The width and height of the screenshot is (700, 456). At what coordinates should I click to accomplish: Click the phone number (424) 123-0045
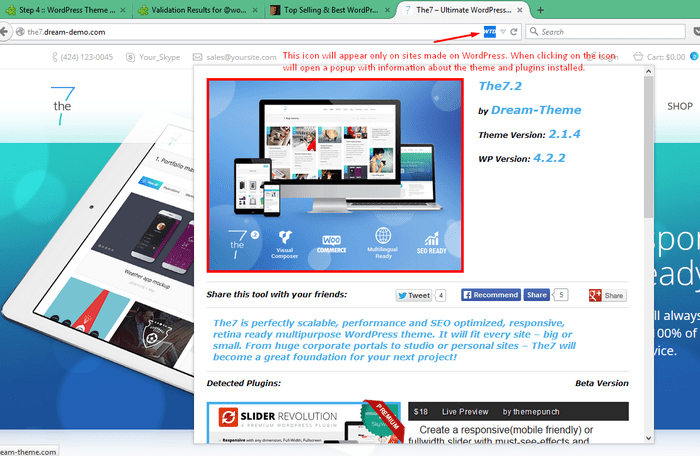coord(87,57)
